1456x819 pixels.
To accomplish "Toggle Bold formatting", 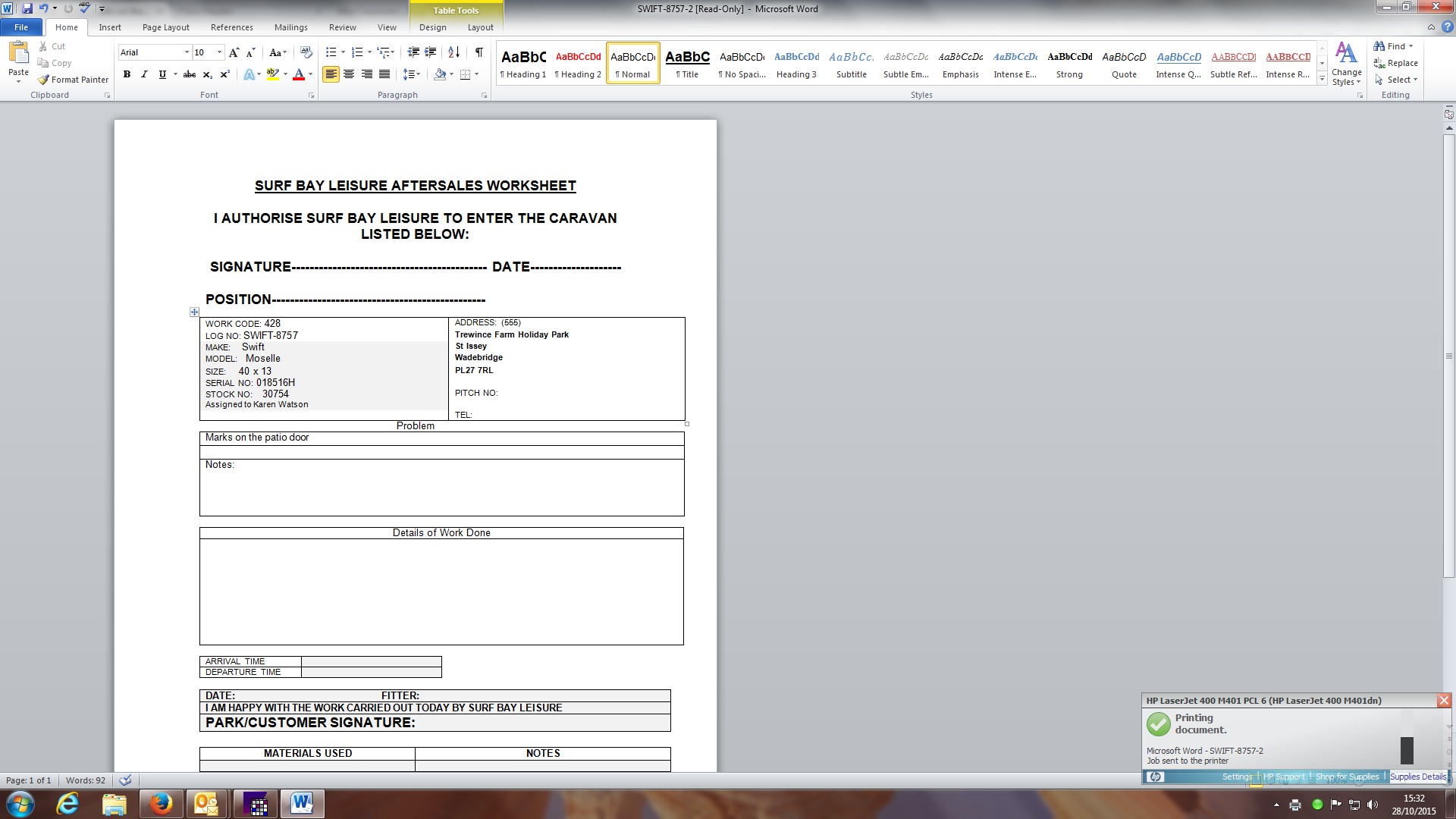I will click(x=127, y=74).
